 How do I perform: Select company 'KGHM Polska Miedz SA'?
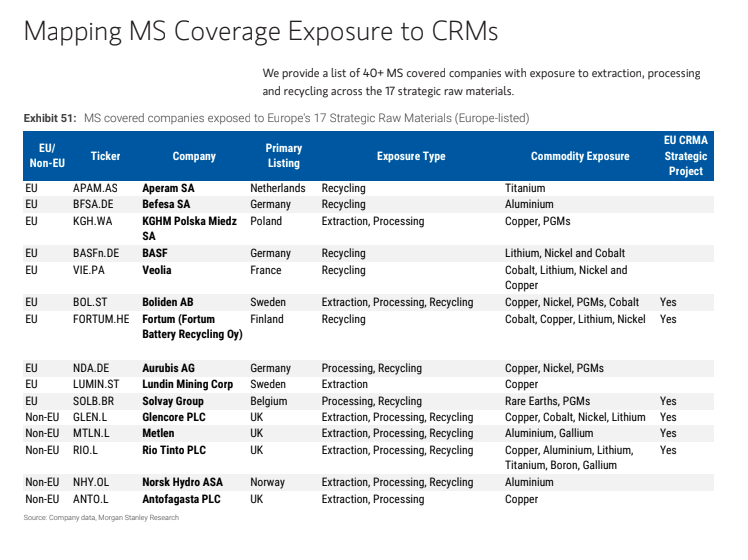(x=189, y=228)
